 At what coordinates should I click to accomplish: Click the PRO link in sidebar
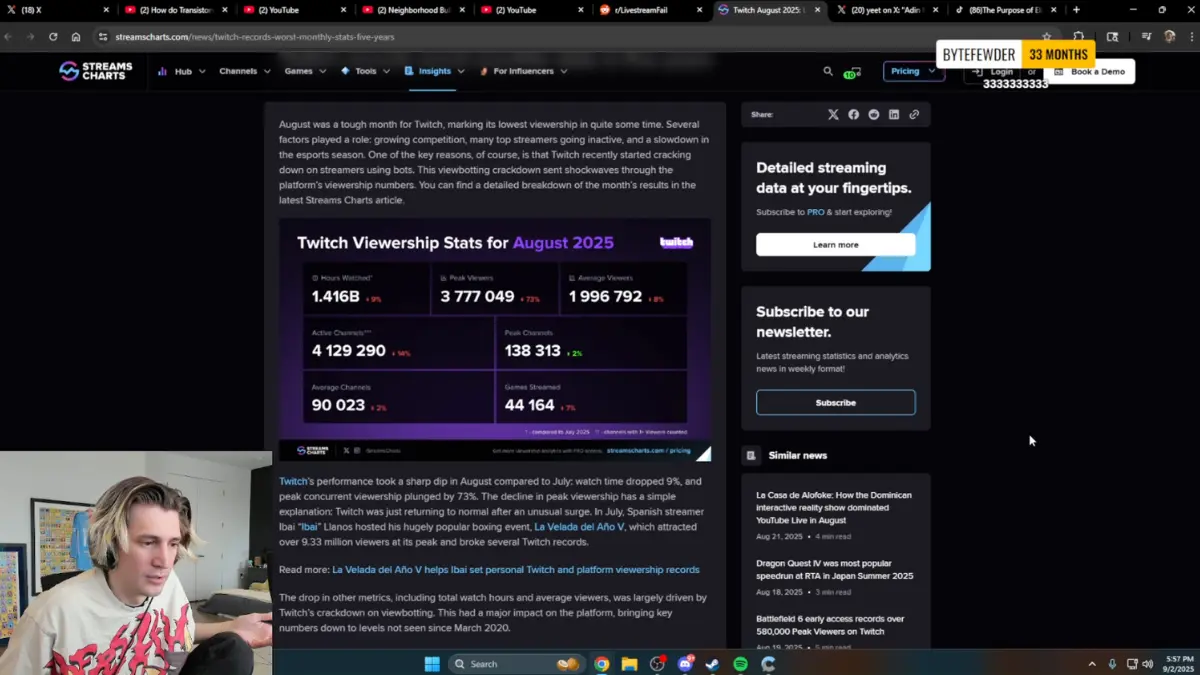click(x=816, y=212)
